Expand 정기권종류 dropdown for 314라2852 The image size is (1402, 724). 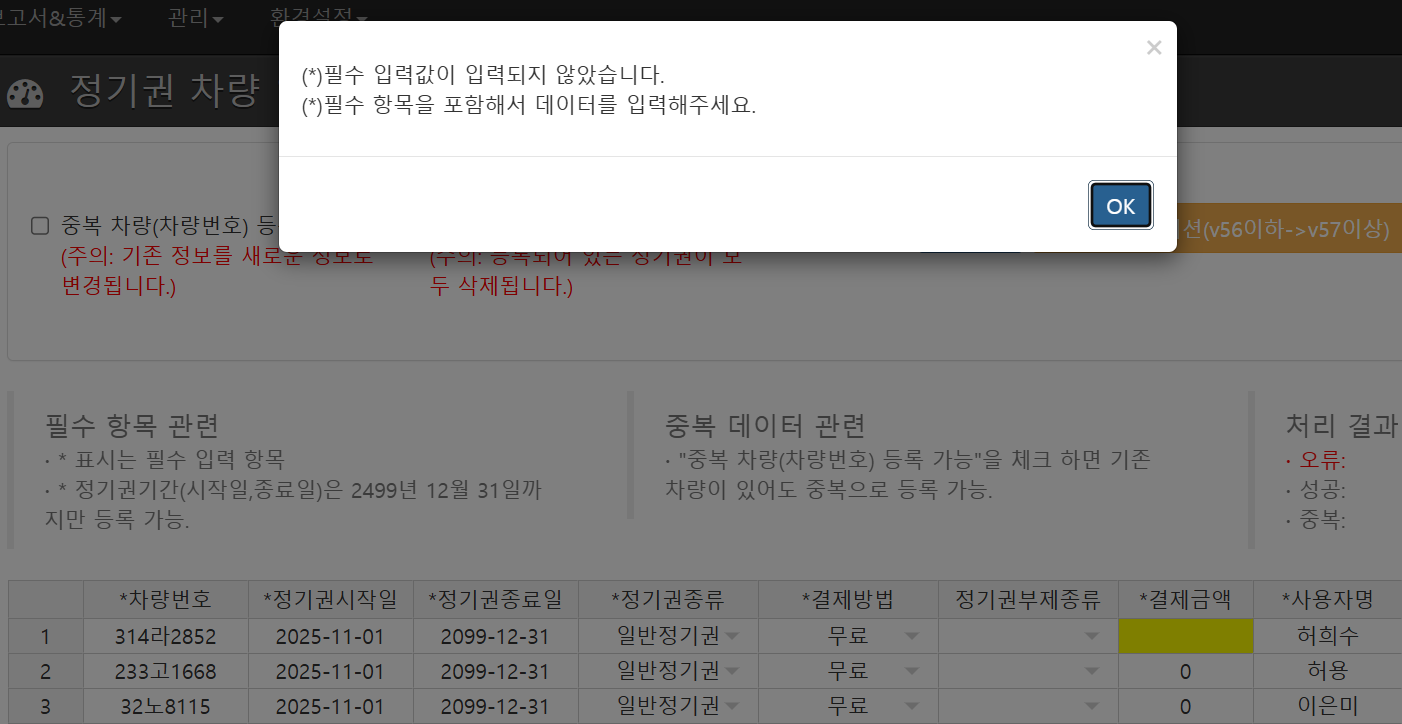pos(733,636)
